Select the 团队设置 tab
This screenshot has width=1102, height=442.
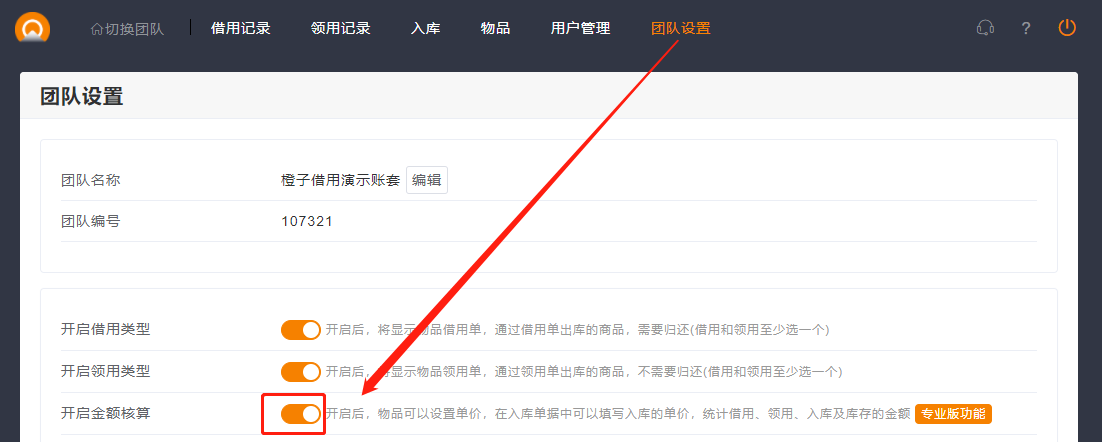(681, 28)
